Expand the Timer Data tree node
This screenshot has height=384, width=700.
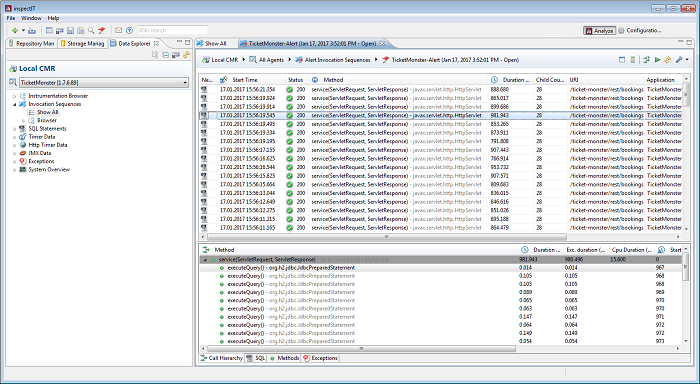pos(14,137)
